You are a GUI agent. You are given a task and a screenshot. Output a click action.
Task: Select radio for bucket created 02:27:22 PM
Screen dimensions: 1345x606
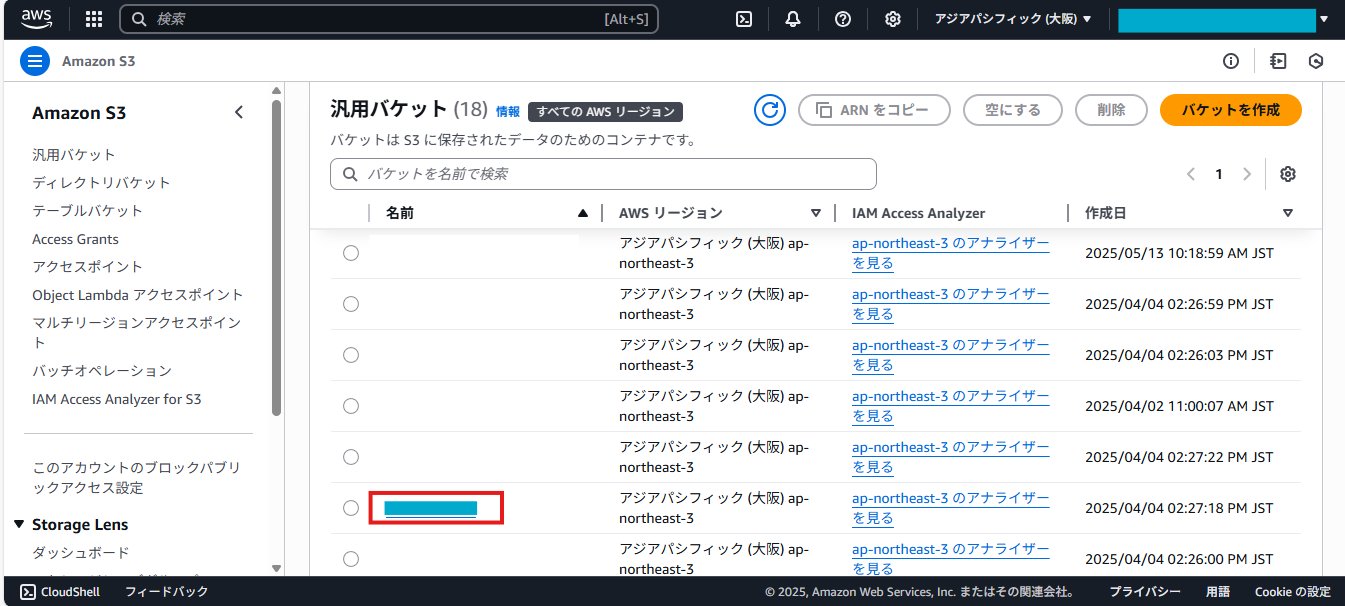pos(351,457)
